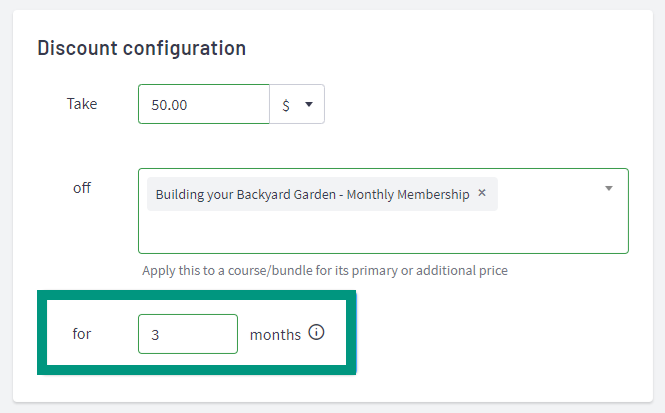Click empty space below the selected course tag
The image size is (665, 413).
[382, 232]
